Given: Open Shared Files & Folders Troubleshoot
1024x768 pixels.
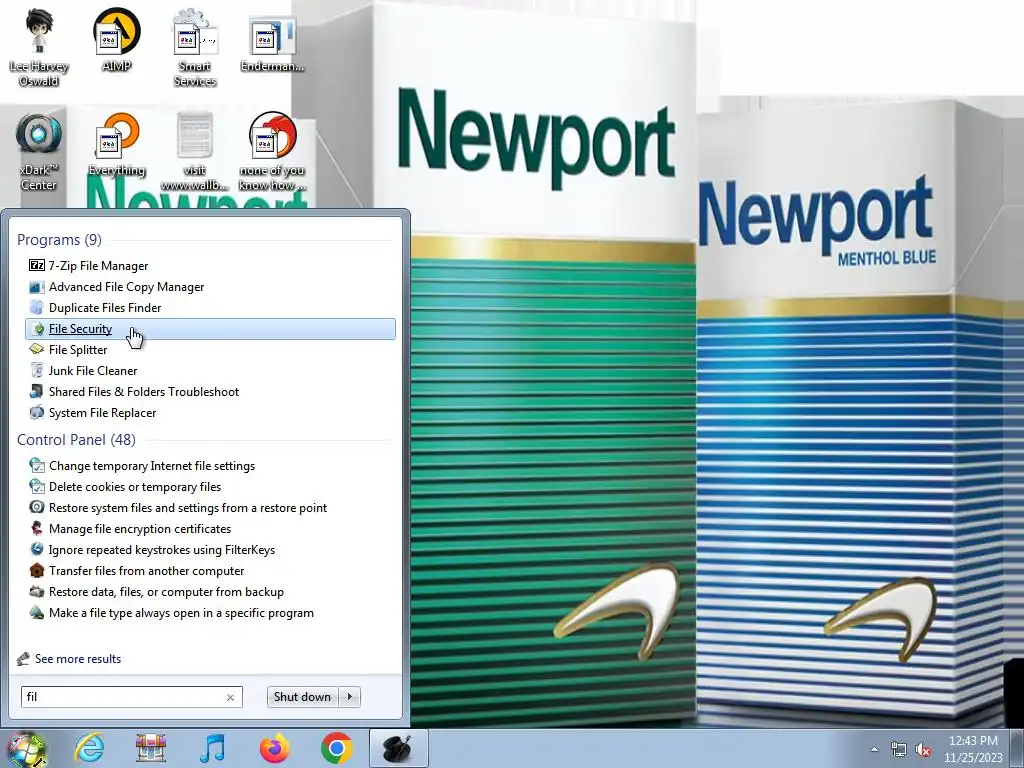Looking at the screenshot, I should pos(210,392).
